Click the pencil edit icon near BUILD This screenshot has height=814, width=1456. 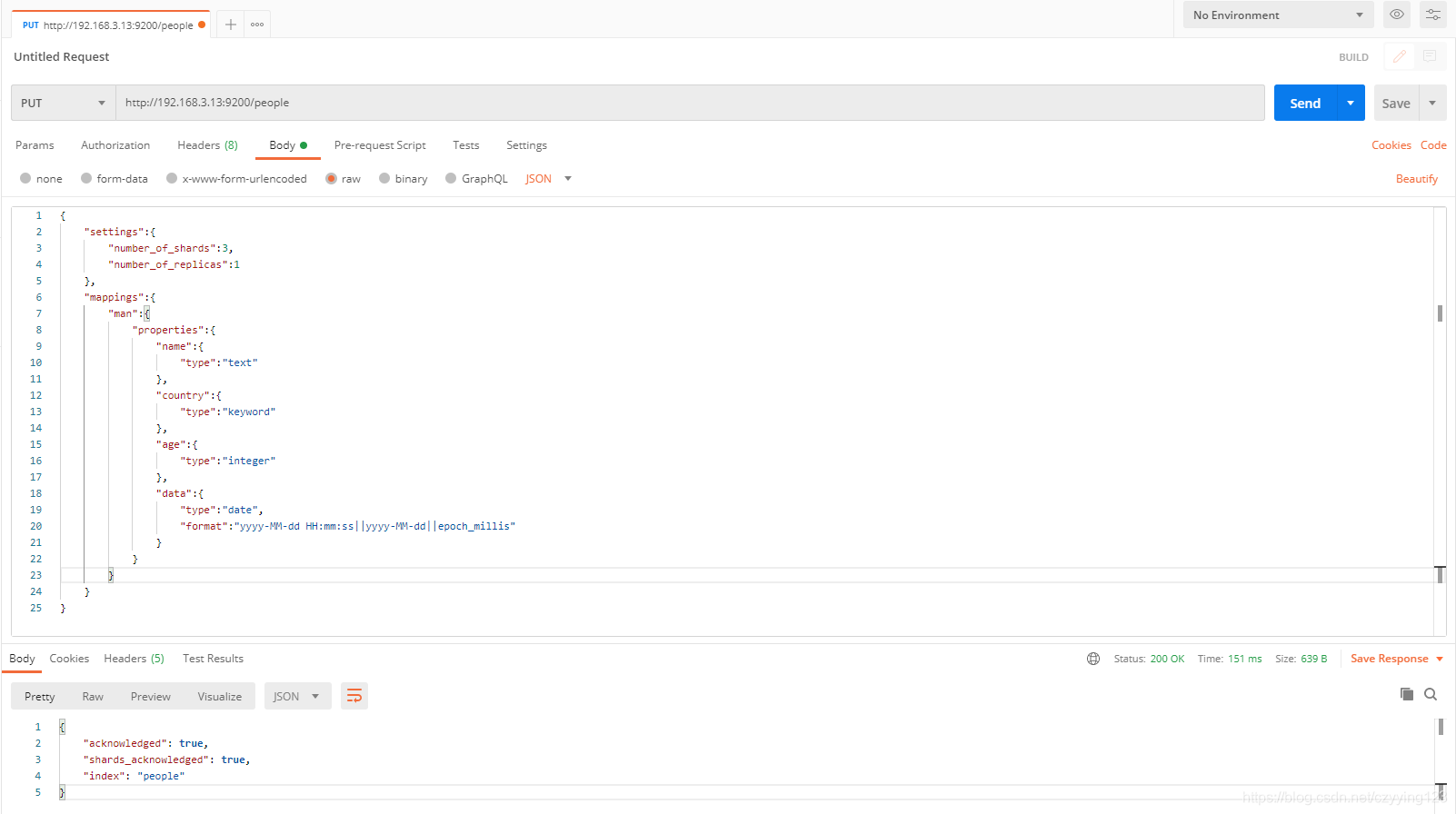(1400, 56)
